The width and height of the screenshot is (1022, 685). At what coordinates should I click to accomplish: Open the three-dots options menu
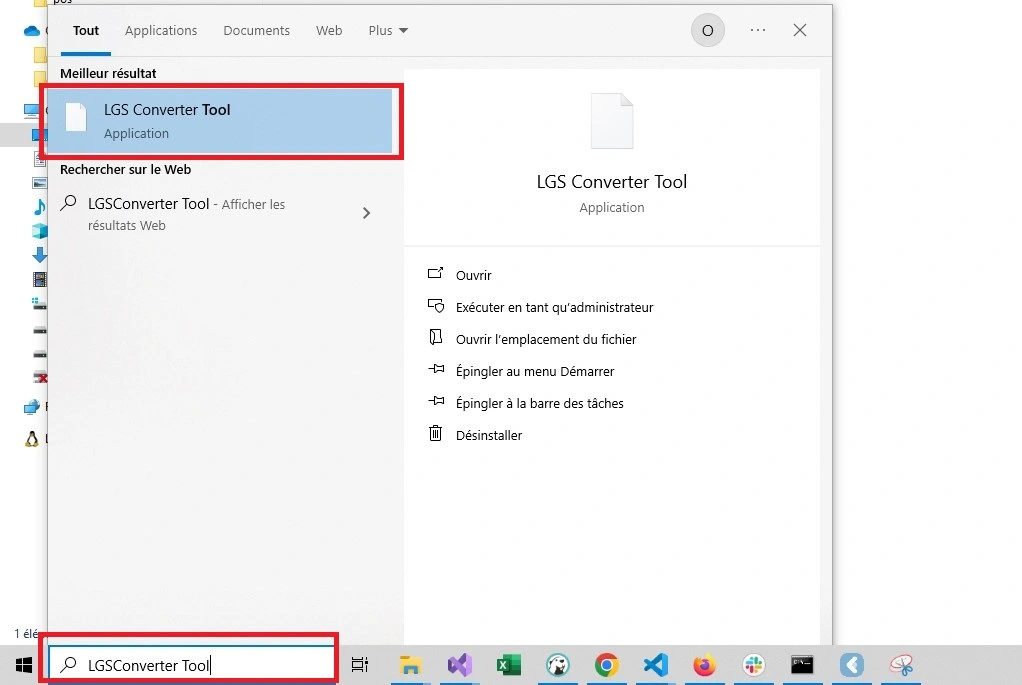tap(757, 30)
